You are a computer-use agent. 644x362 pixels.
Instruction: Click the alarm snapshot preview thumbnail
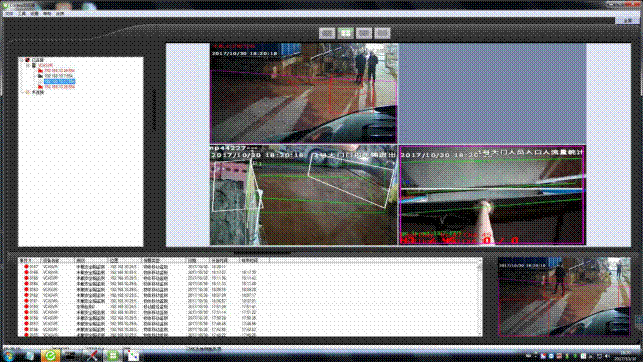click(564, 297)
